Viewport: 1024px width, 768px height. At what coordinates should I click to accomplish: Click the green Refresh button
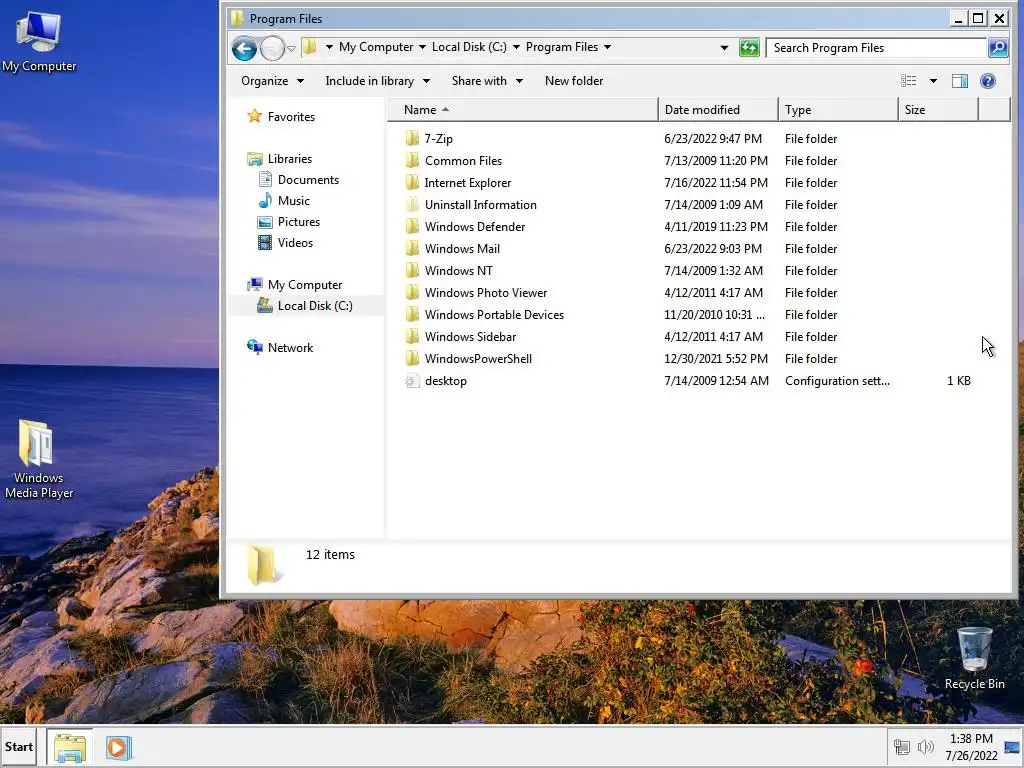click(x=749, y=48)
